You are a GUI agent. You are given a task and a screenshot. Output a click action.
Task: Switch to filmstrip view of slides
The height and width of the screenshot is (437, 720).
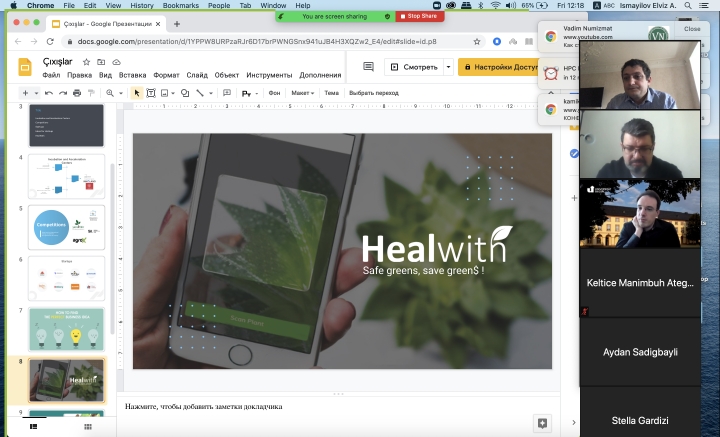click(x=33, y=427)
